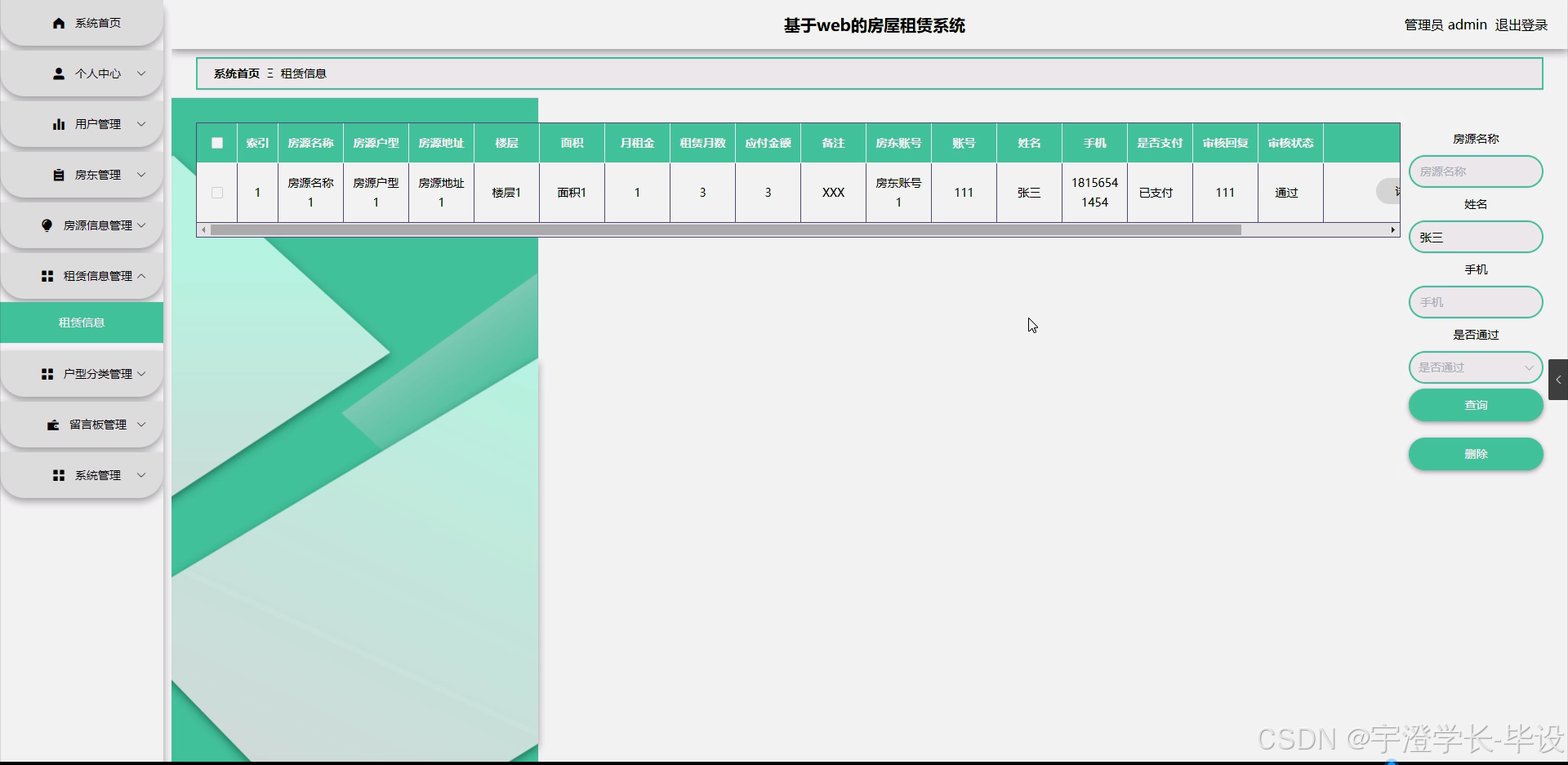Click the grid icon beside 系统管理

coord(59,475)
